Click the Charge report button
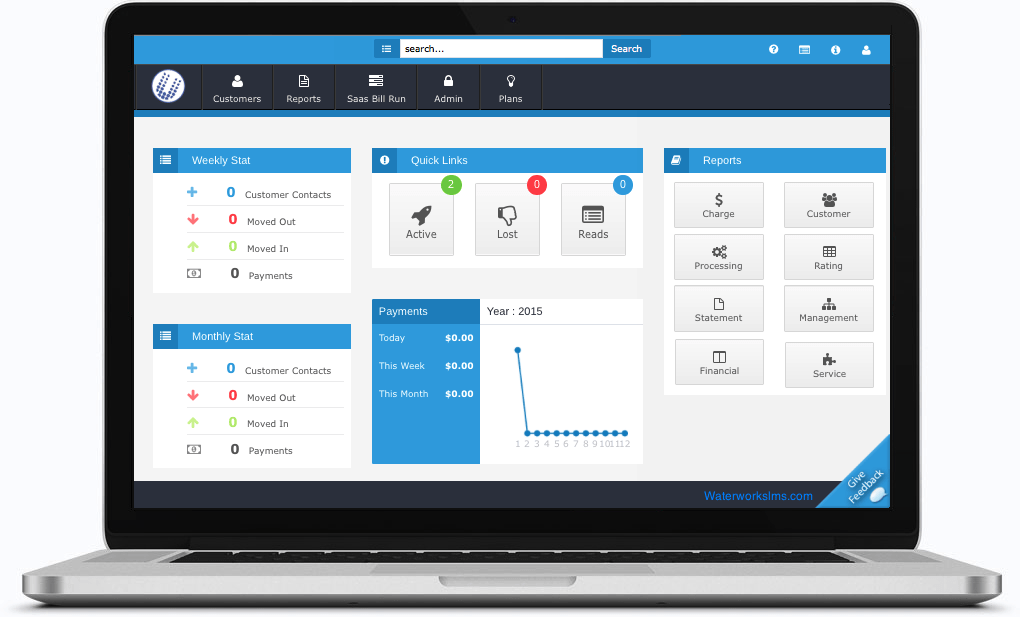 click(718, 205)
